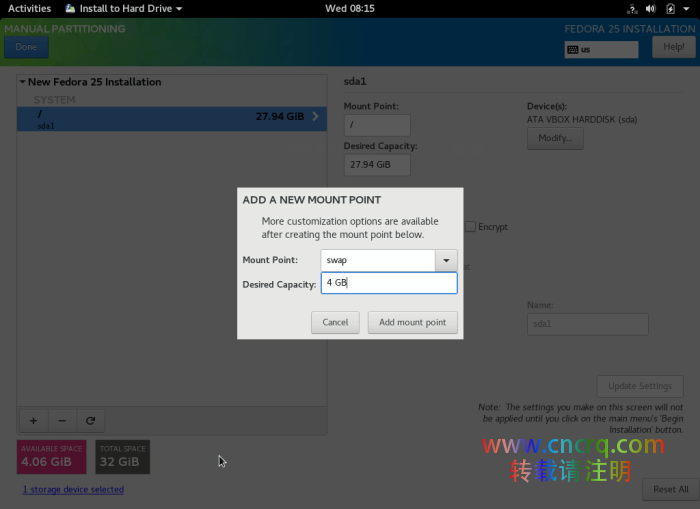This screenshot has width=700, height=509.
Task: Click the add mount point plus icon
Action: [33, 421]
